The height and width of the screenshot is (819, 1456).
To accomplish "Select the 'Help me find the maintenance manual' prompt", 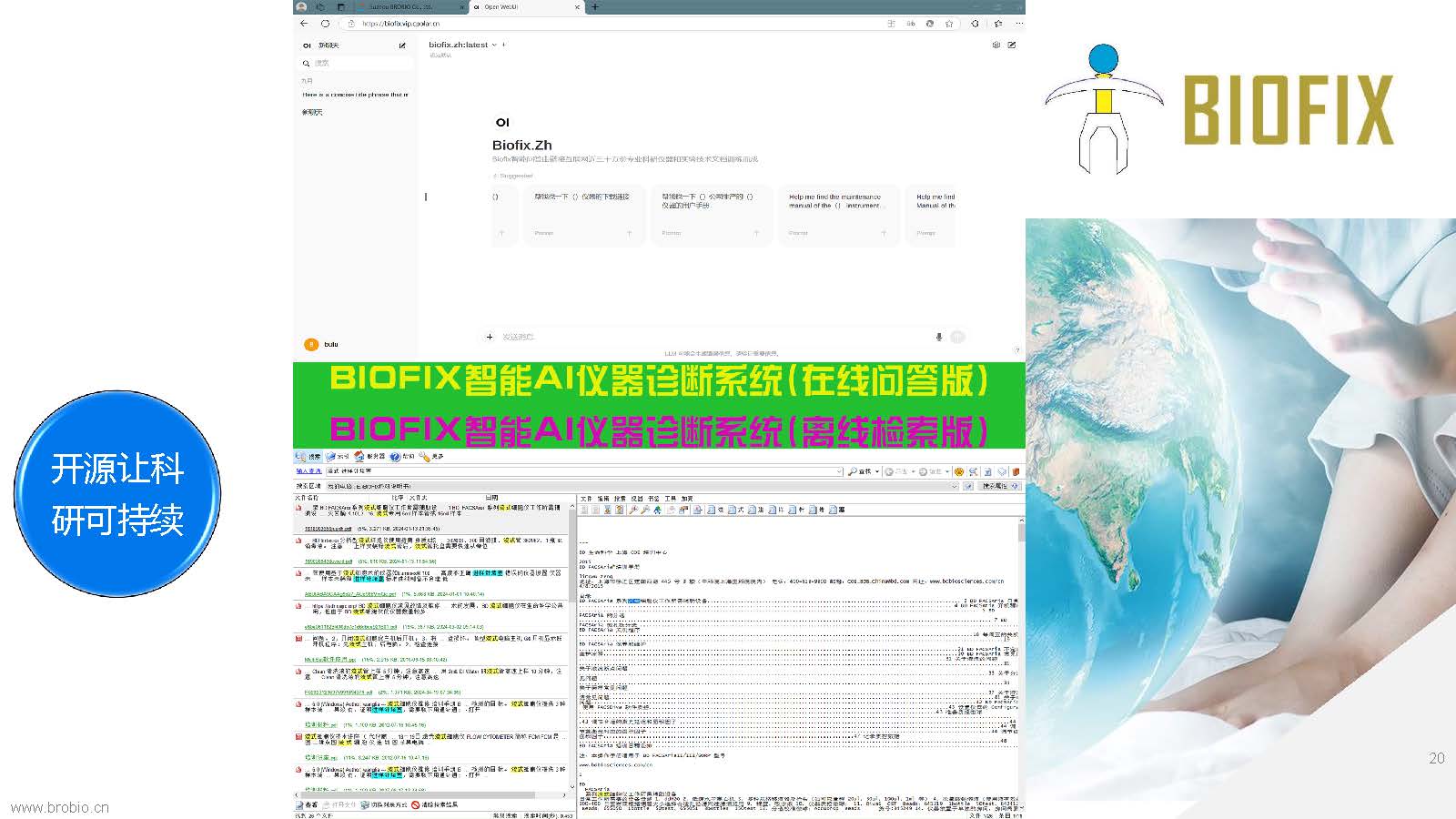I will (x=835, y=201).
